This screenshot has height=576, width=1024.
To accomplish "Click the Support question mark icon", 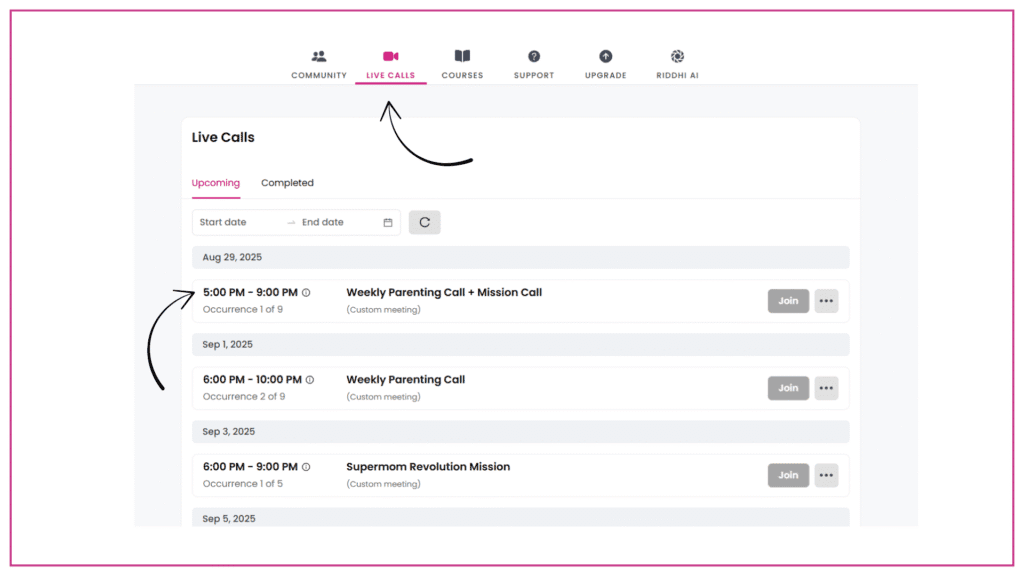I will click(534, 57).
